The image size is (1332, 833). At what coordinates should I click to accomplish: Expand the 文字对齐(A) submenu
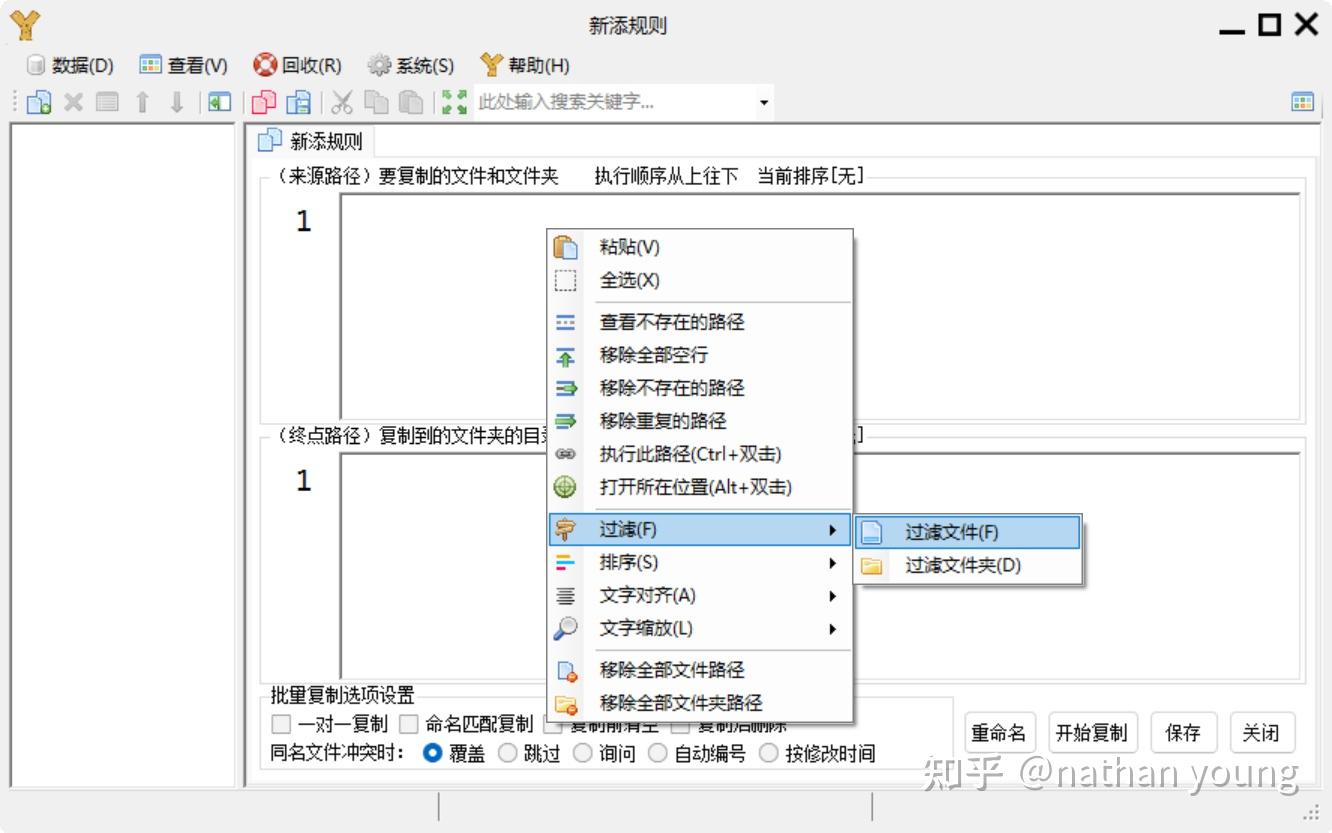click(x=700, y=596)
